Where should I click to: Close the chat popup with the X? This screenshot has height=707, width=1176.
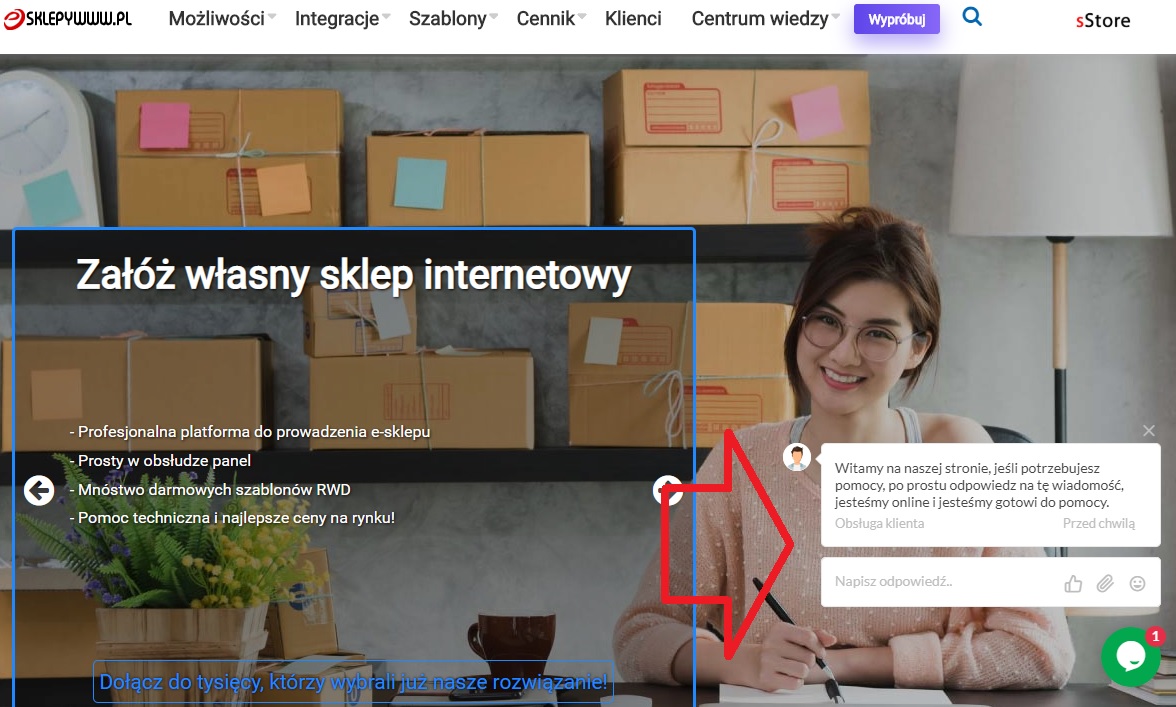pos(1149,430)
